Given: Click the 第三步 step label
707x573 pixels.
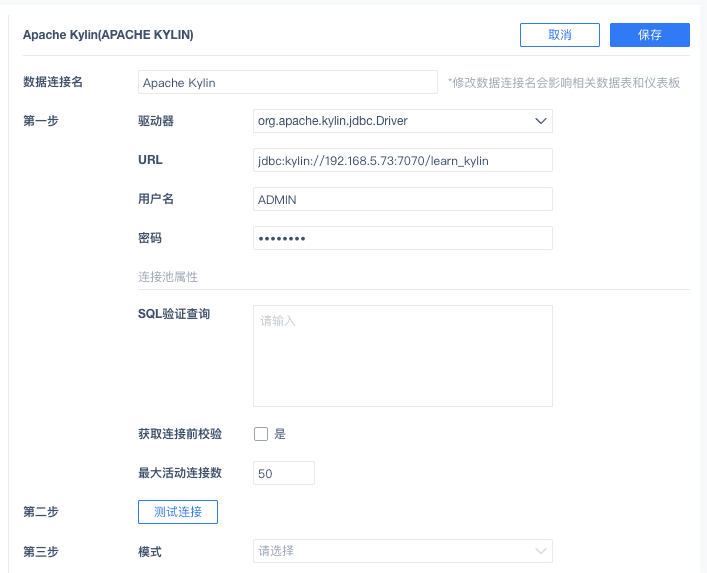Looking at the screenshot, I should coord(41,551).
